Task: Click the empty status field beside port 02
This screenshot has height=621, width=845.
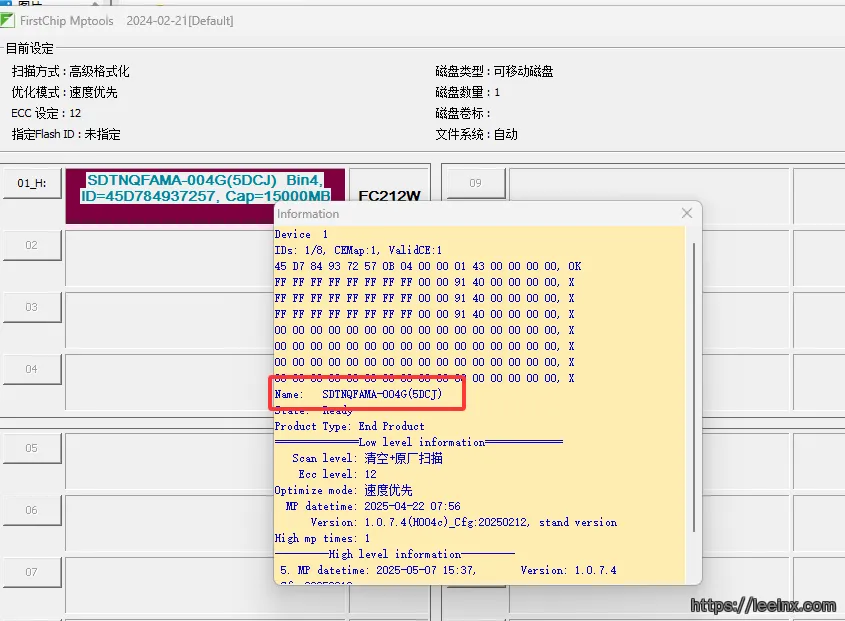Action: coord(168,258)
